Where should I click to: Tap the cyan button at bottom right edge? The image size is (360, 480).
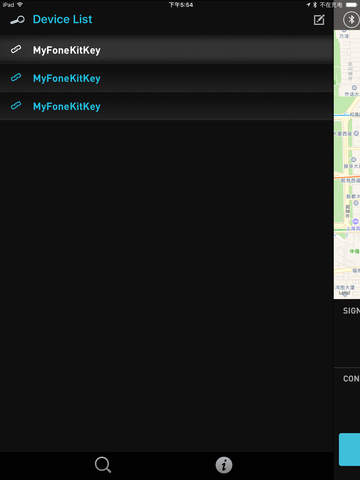349,449
